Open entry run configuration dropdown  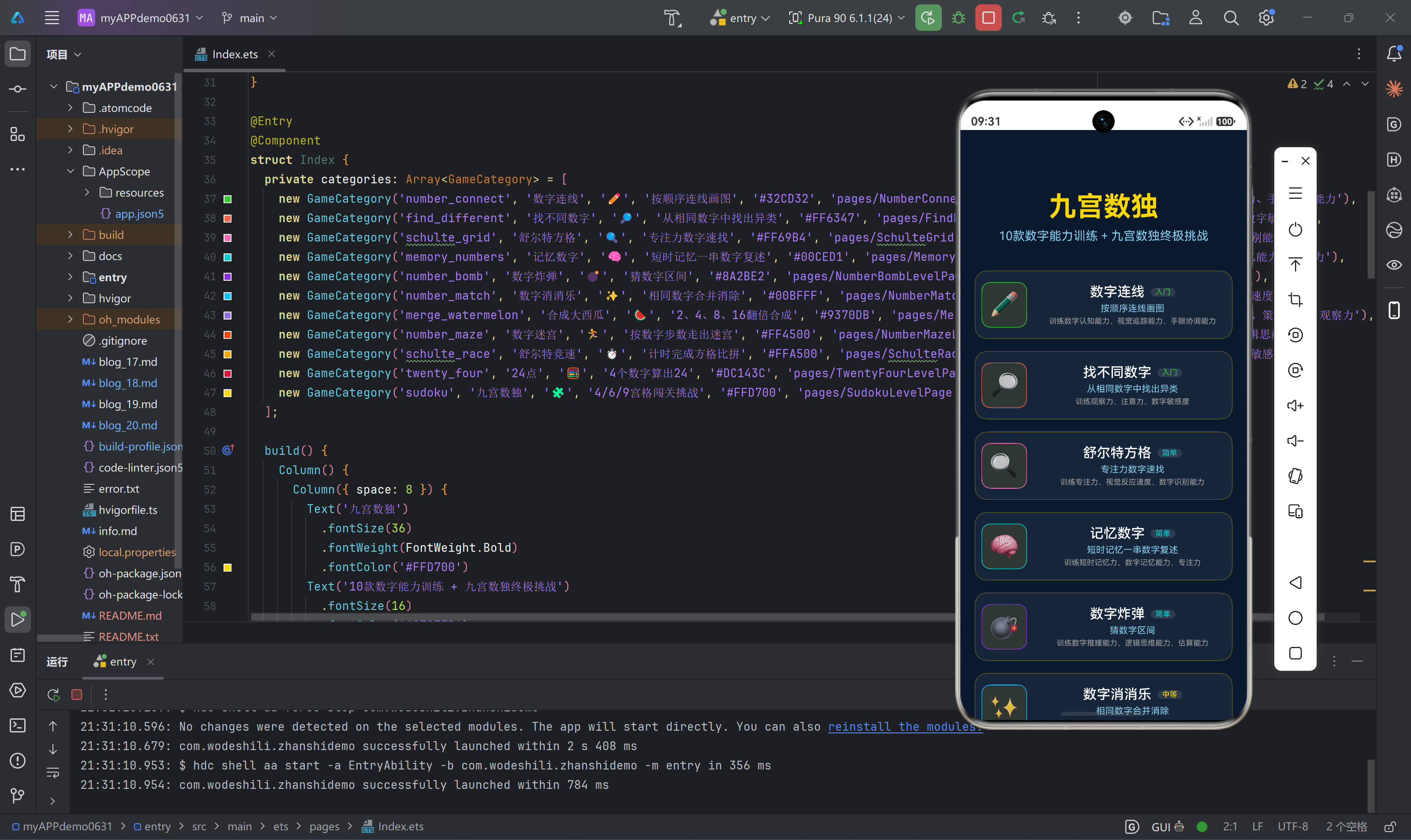740,18
